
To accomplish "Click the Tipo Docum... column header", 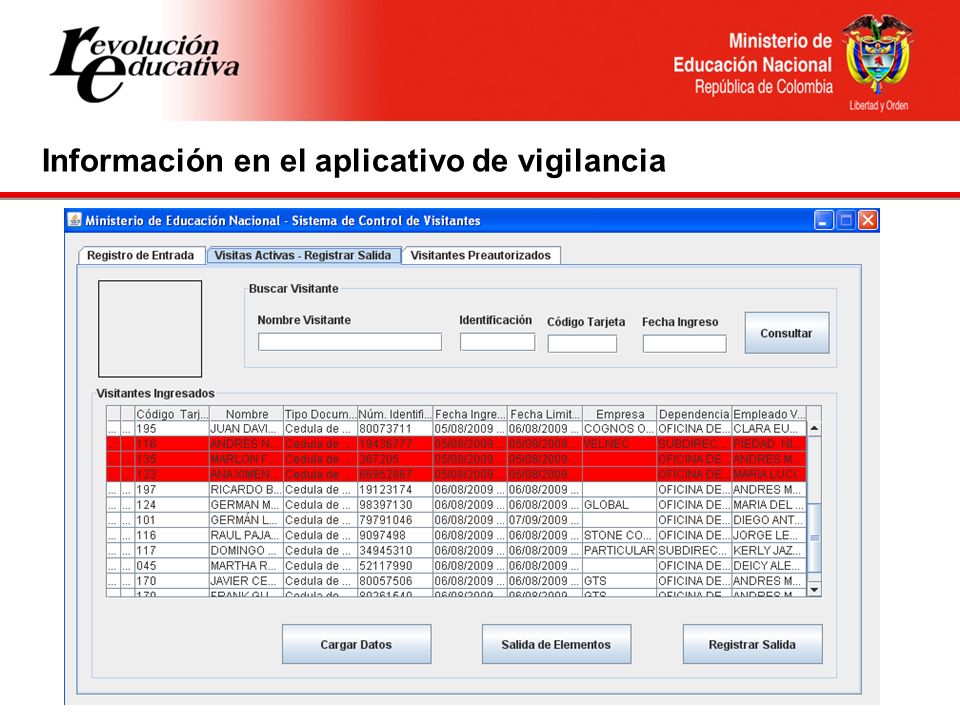I will point(320,414).
